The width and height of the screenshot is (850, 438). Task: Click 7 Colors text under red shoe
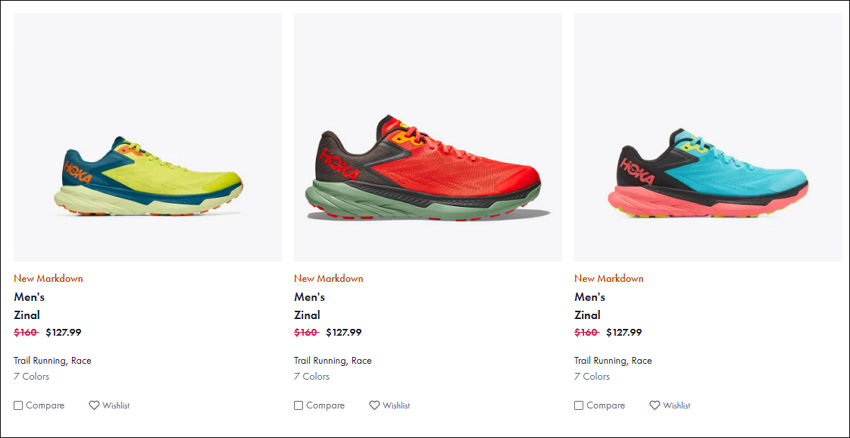pos(312,376)
